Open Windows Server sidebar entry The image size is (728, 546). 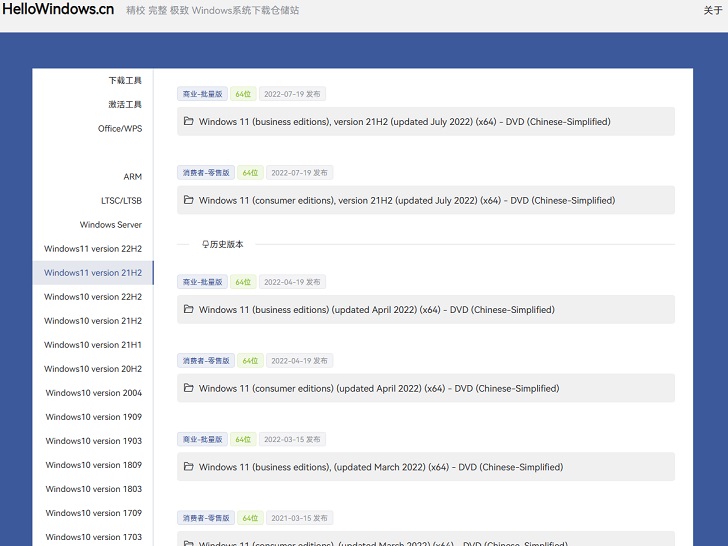point(110,225)
